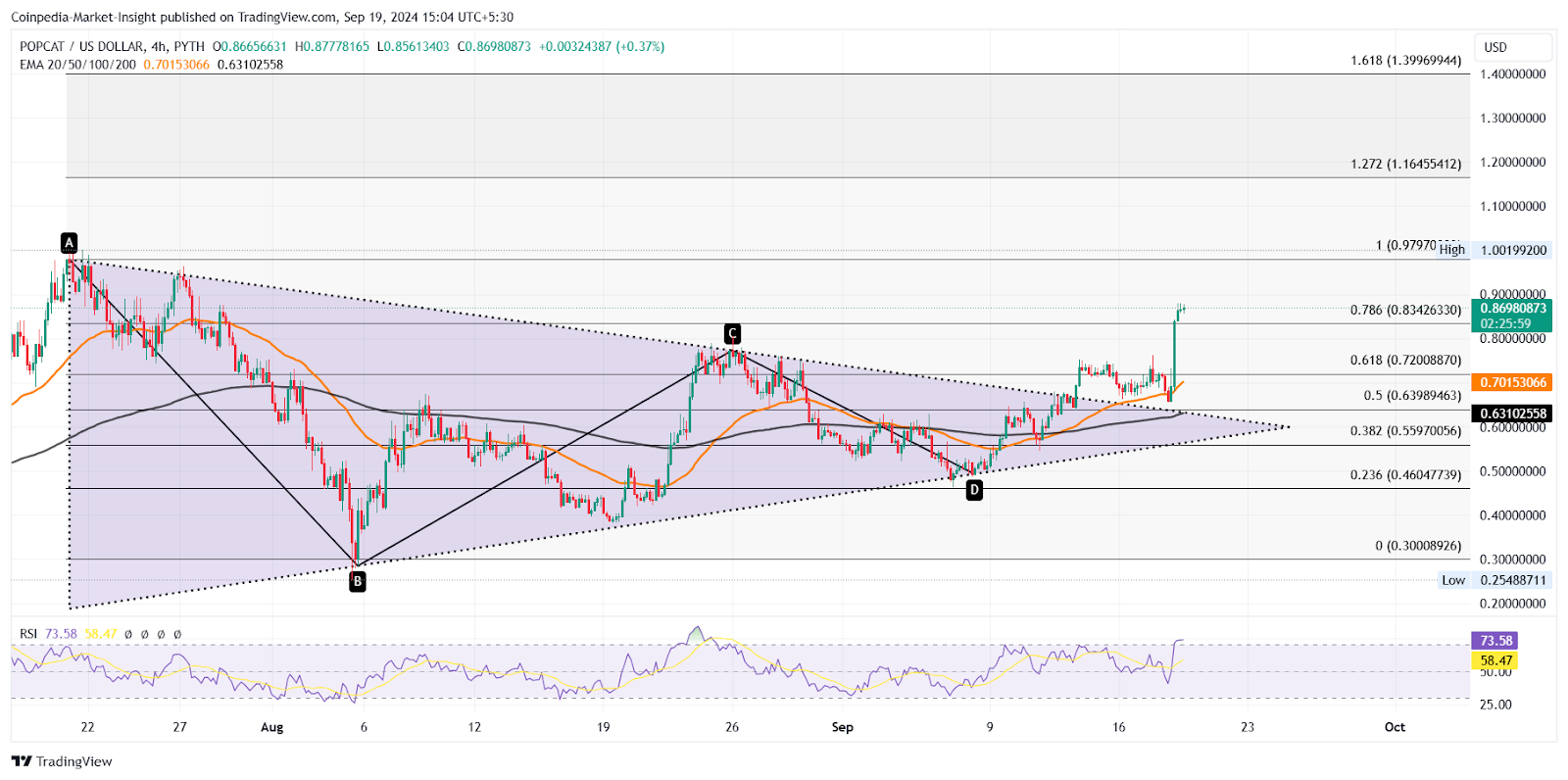Click the 25.00 RSI axis value
The height and width of the screenshot is (780, 1568).
tap(1495, 705)
